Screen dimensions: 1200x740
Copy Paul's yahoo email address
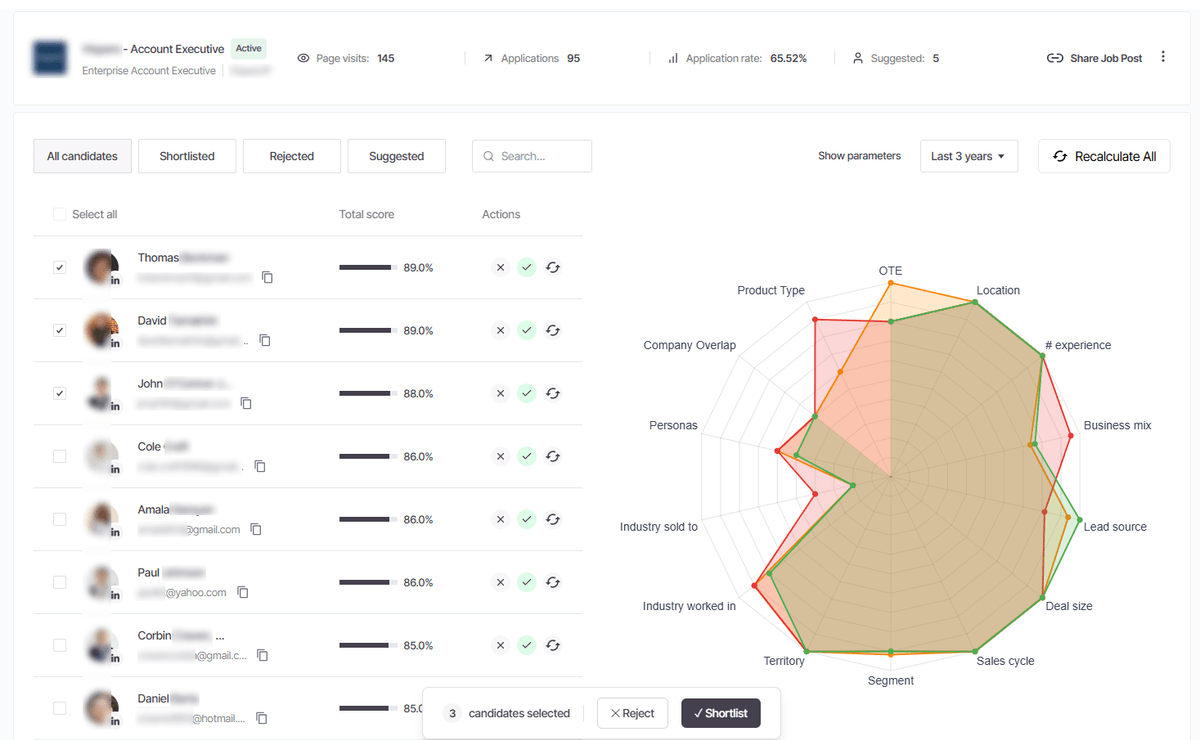243,593
